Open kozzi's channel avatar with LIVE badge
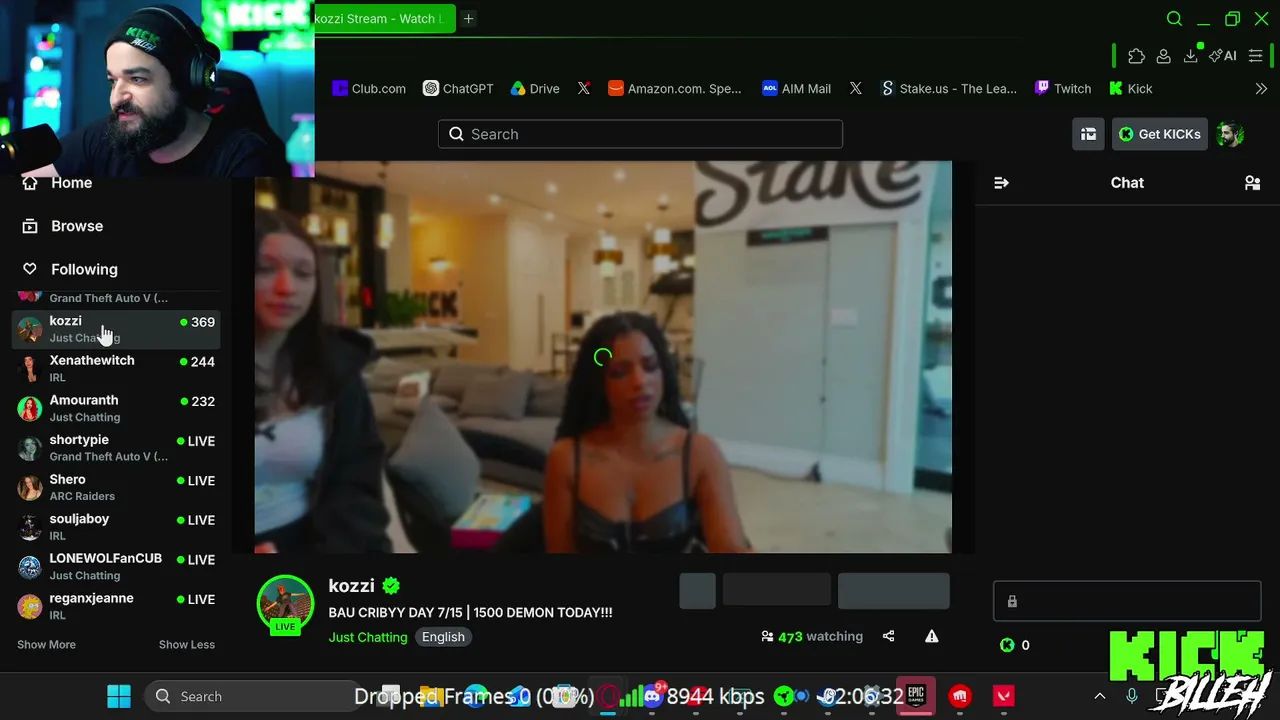 tap(285, 605)
